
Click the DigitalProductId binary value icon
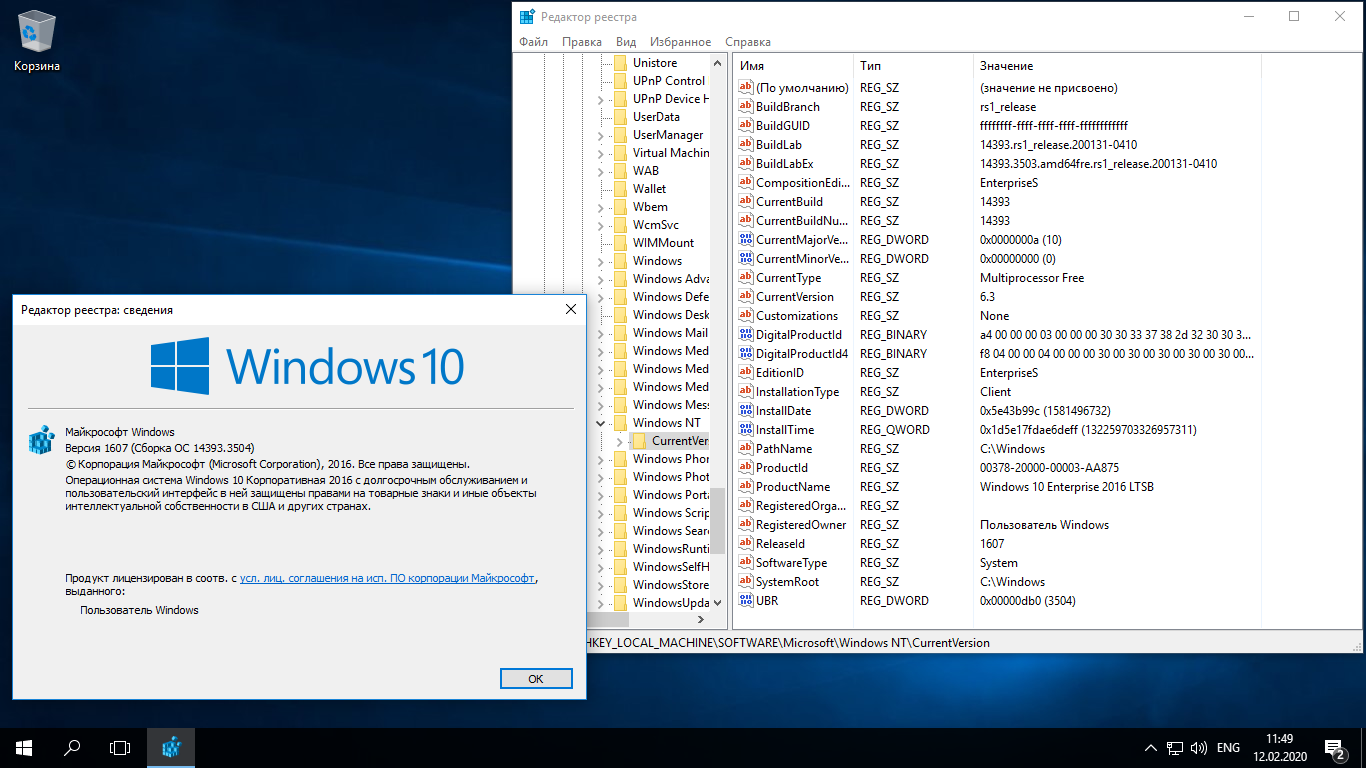point(745,335)
